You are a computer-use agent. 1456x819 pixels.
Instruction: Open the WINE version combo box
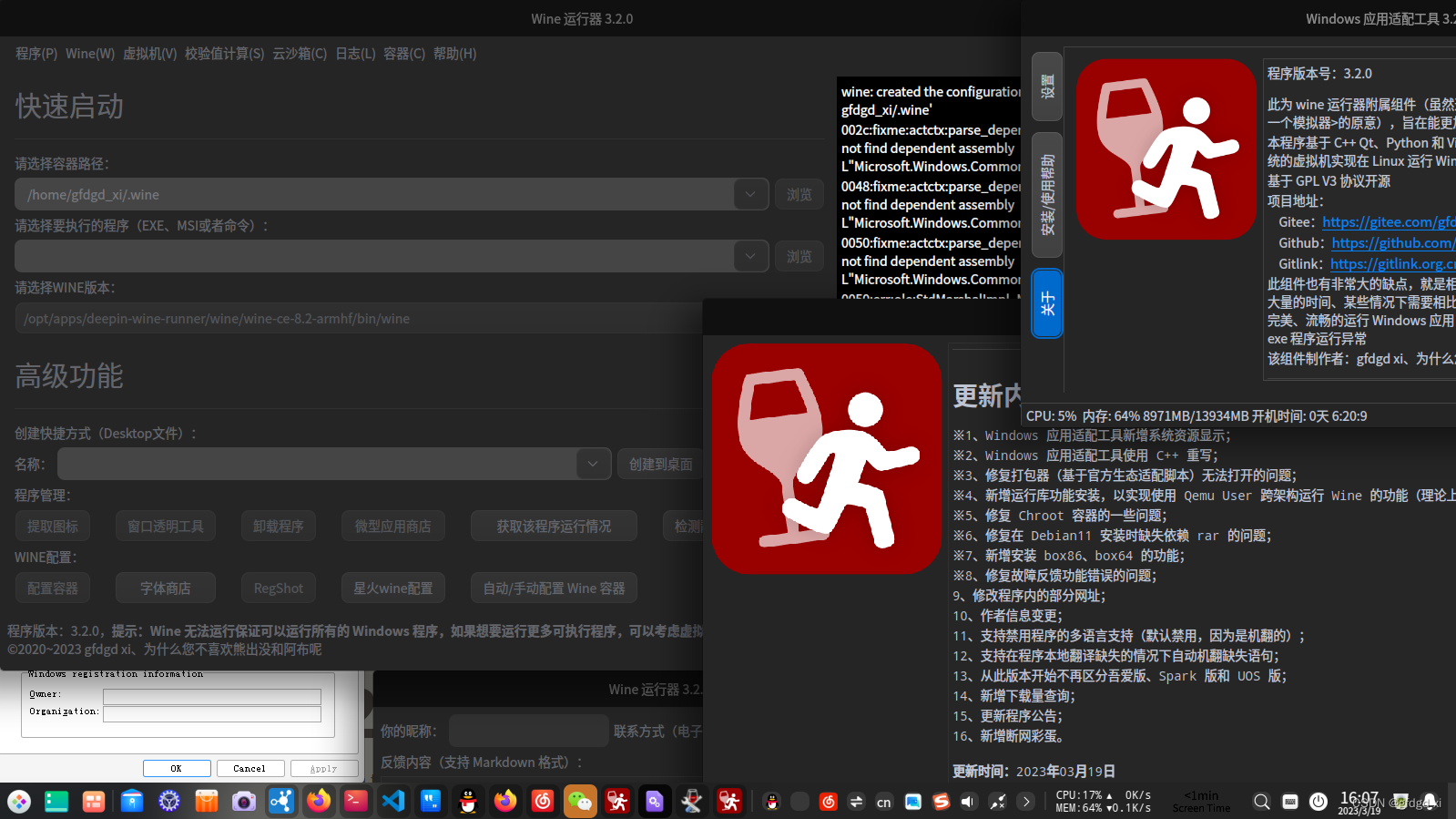pyautogui.click(x=358, y=318)
